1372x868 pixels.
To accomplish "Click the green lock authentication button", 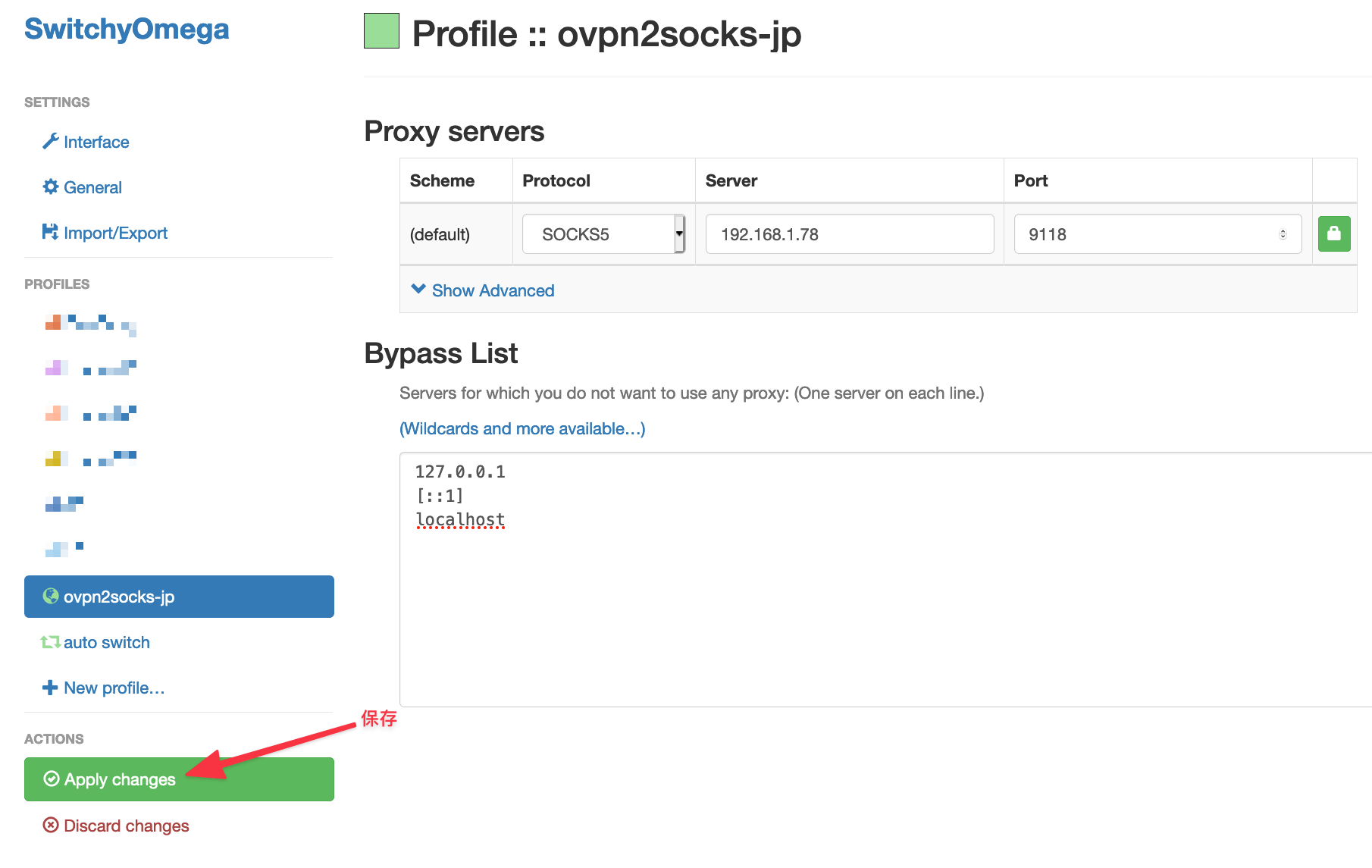I will [x=1334, y=233].
